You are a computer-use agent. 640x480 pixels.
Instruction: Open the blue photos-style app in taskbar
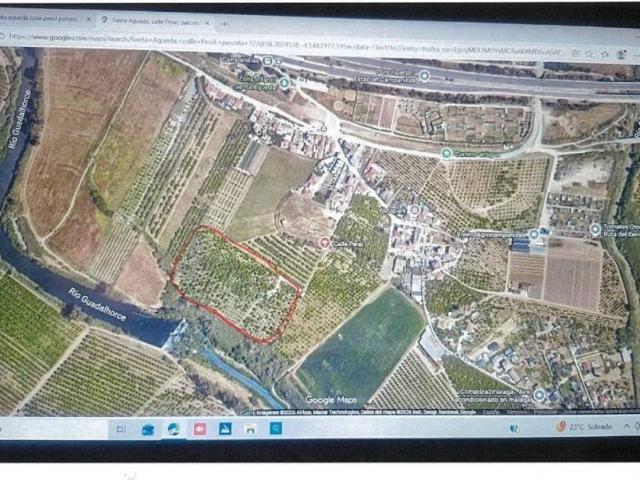coord(225,429)
